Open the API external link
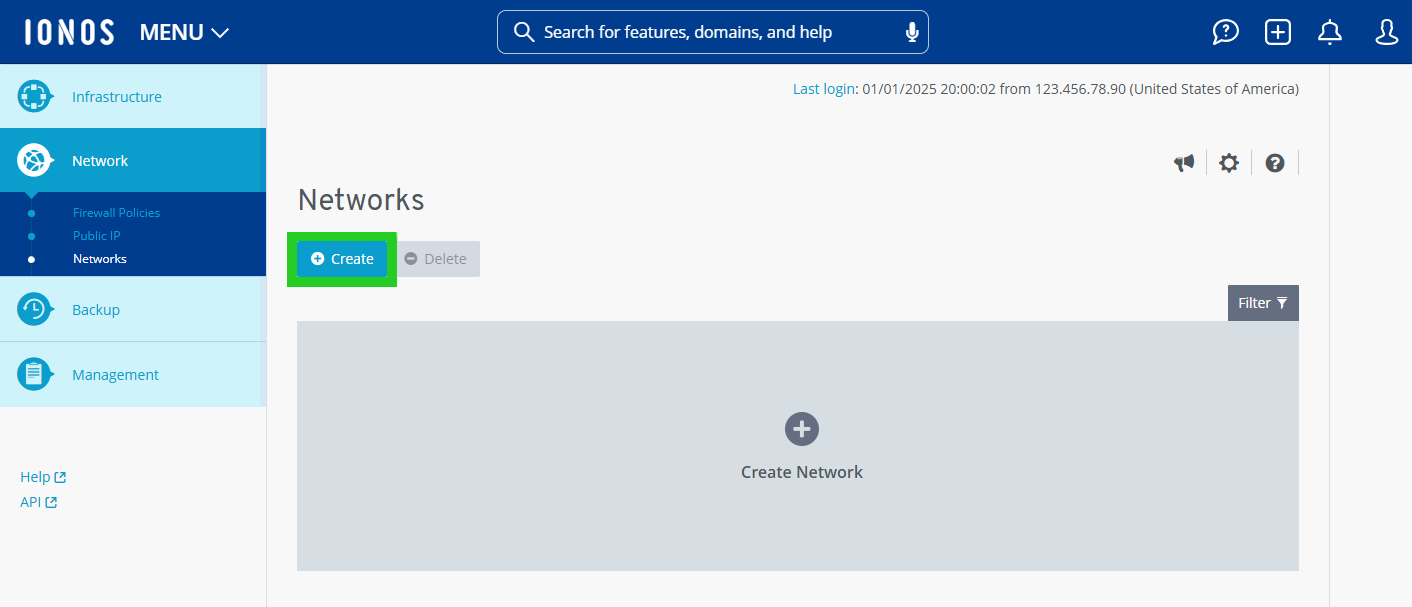Viewport: 1412px width, 607px height. click(37, 501)
